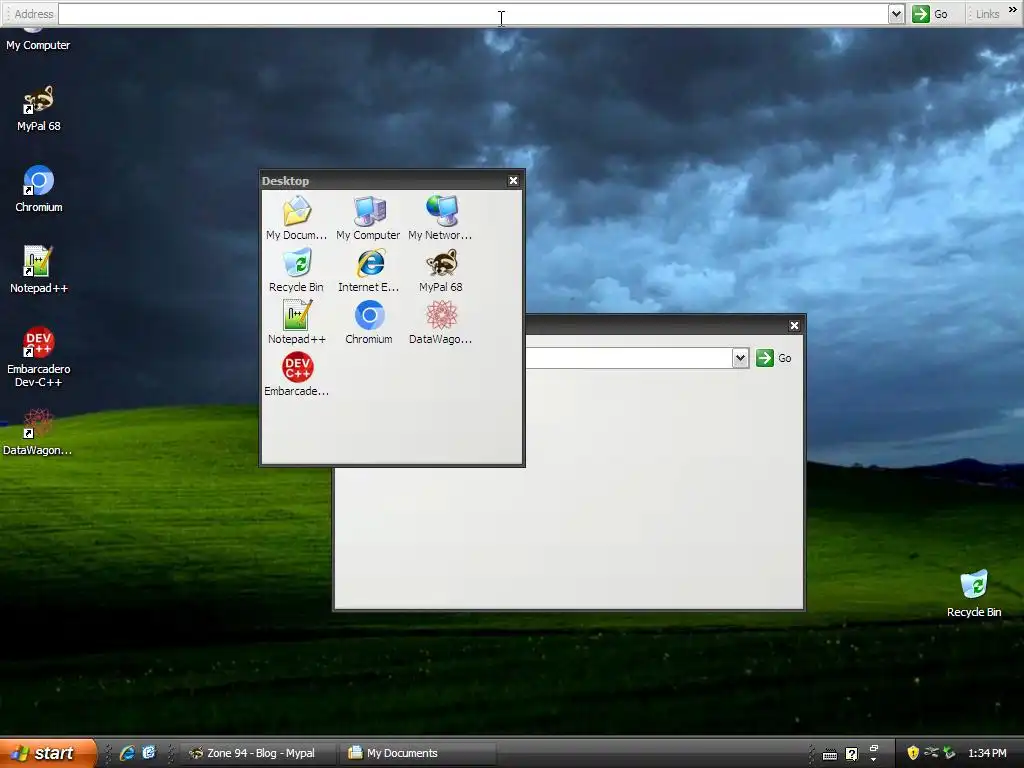
Task: Click the Links toolbar label
Action: (987, 14)
